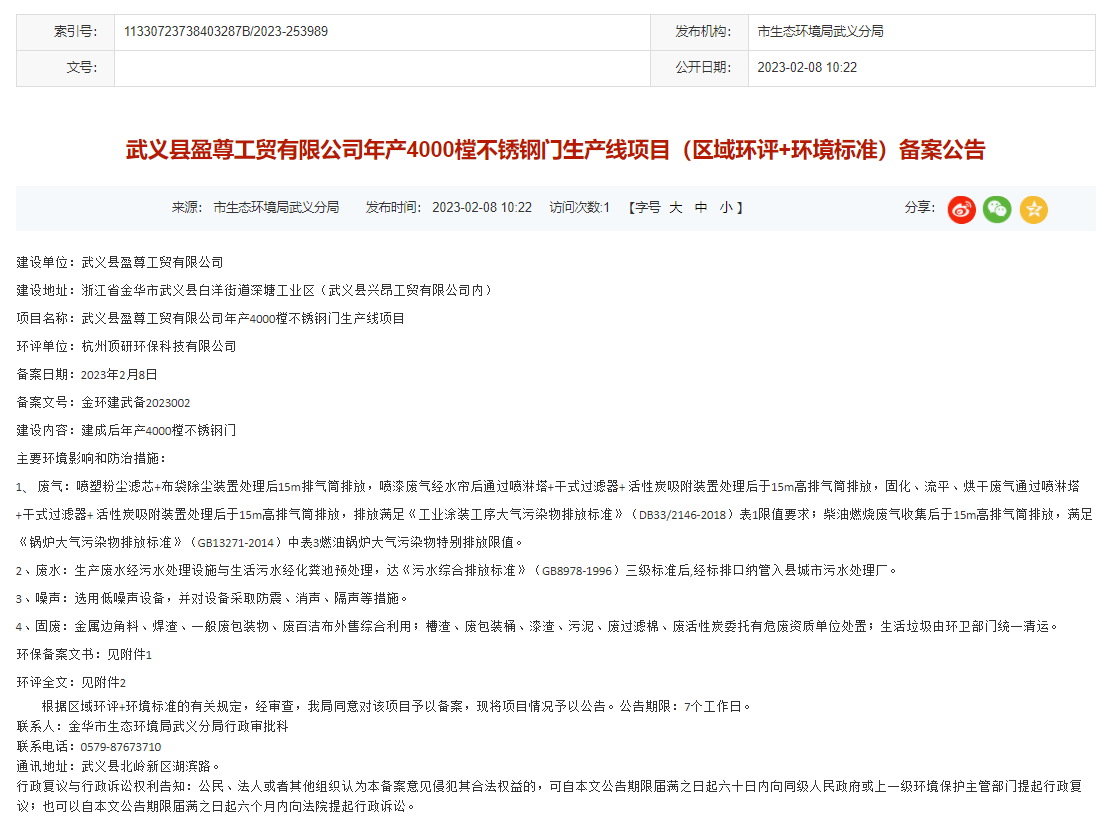Click EIA company 杭州顶研环保科技有限公司
1112x820 pixels.
pyautogui.click(x=159, y=346)
